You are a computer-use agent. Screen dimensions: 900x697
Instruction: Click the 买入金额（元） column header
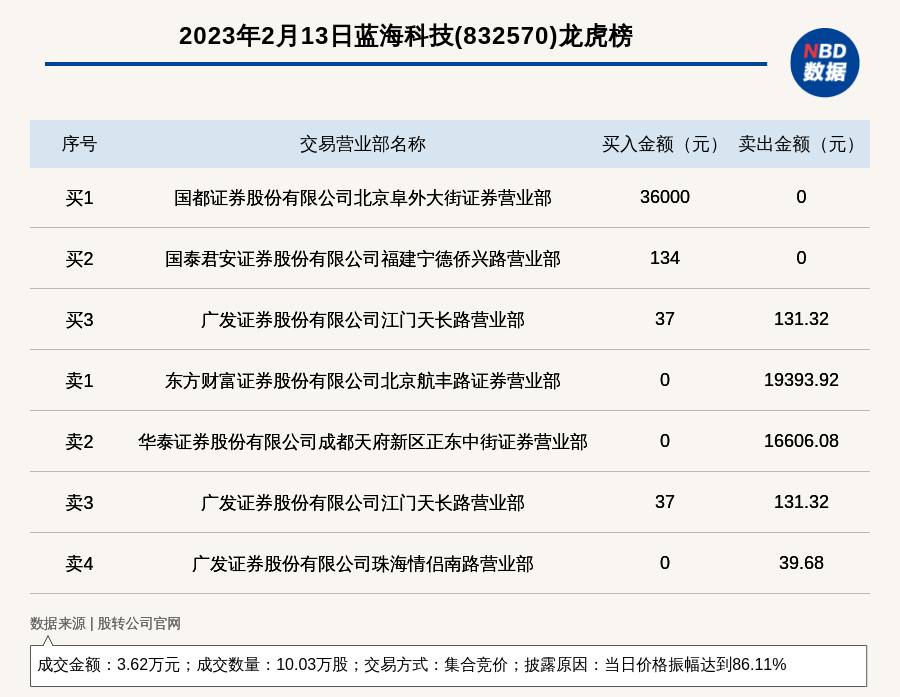tap(665, 144)
